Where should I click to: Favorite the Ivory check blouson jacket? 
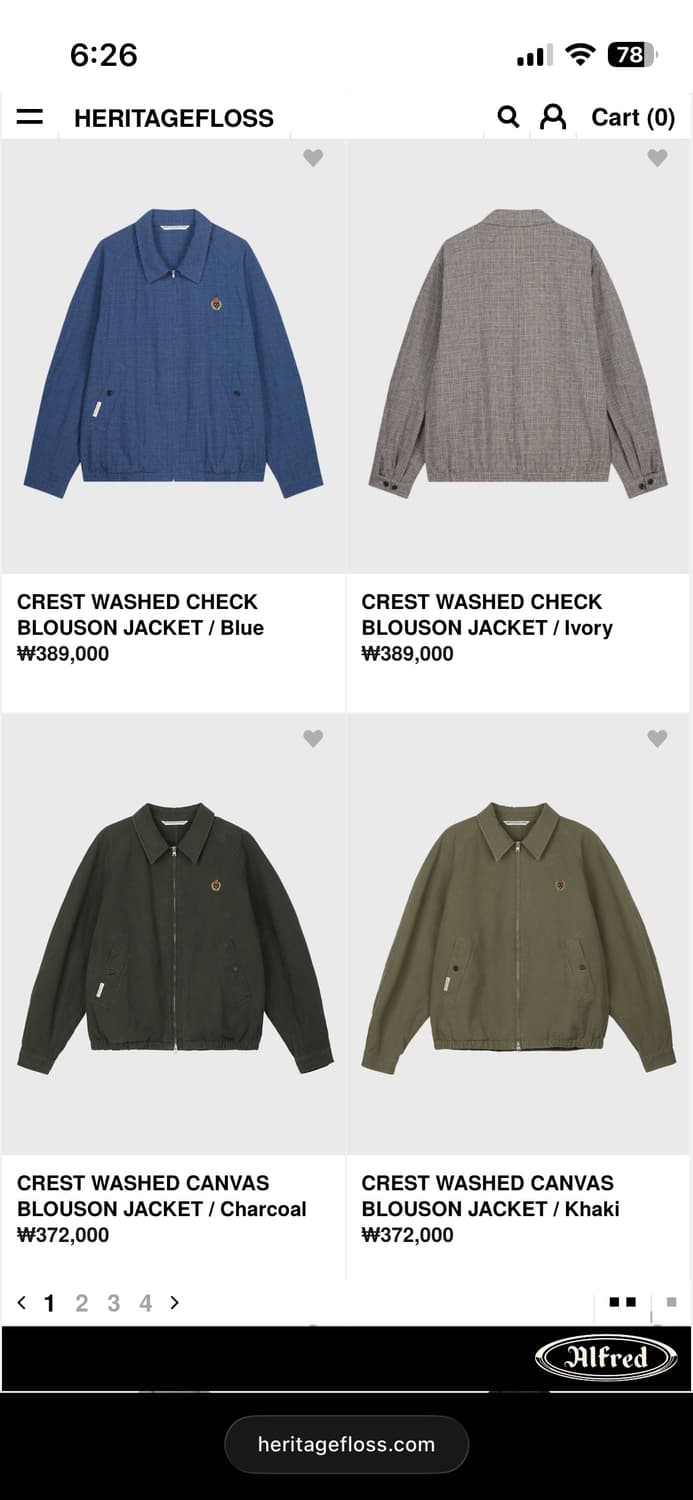click(x=657, y=158)
